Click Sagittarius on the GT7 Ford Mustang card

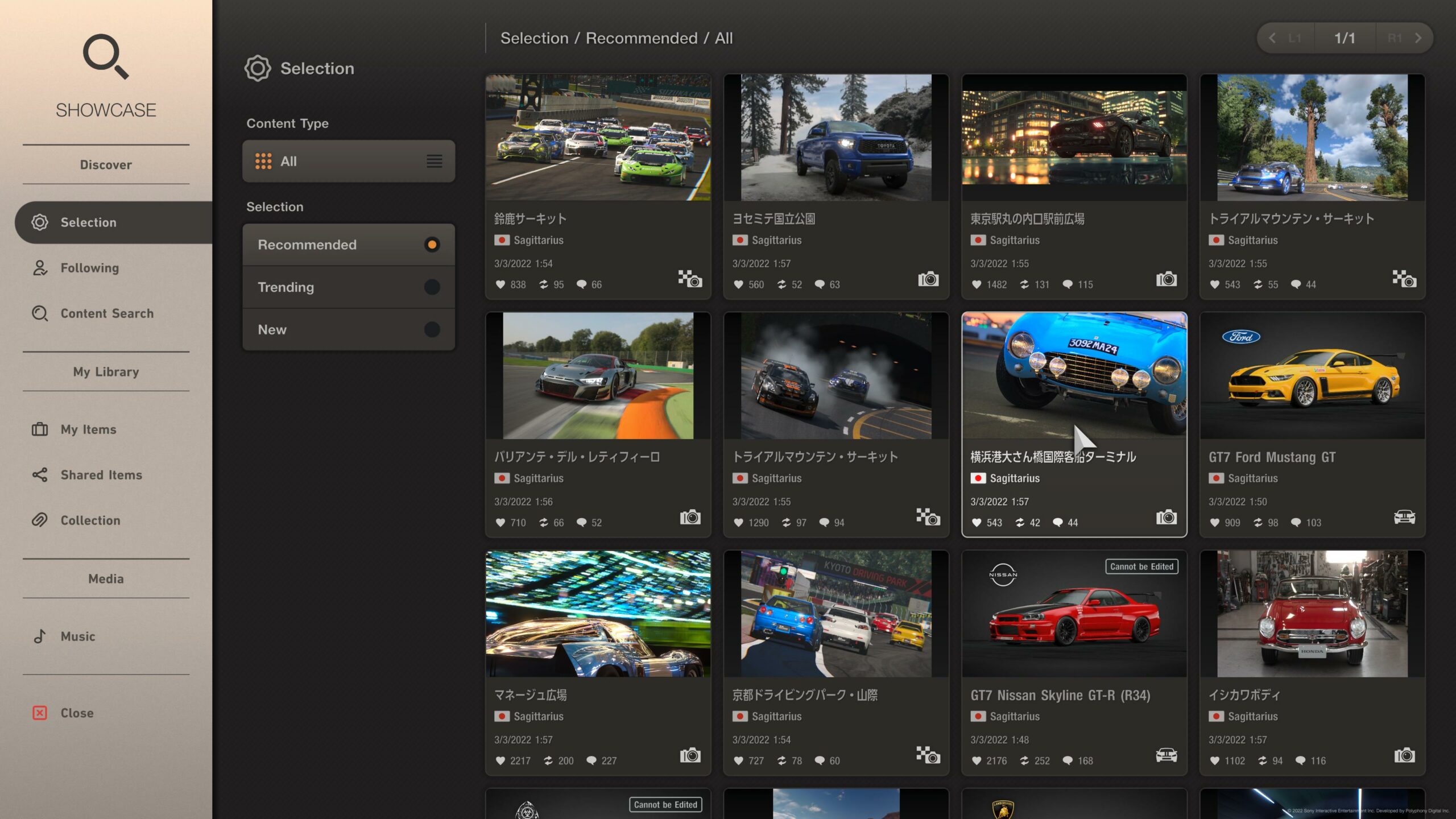tap(1253, 478)
